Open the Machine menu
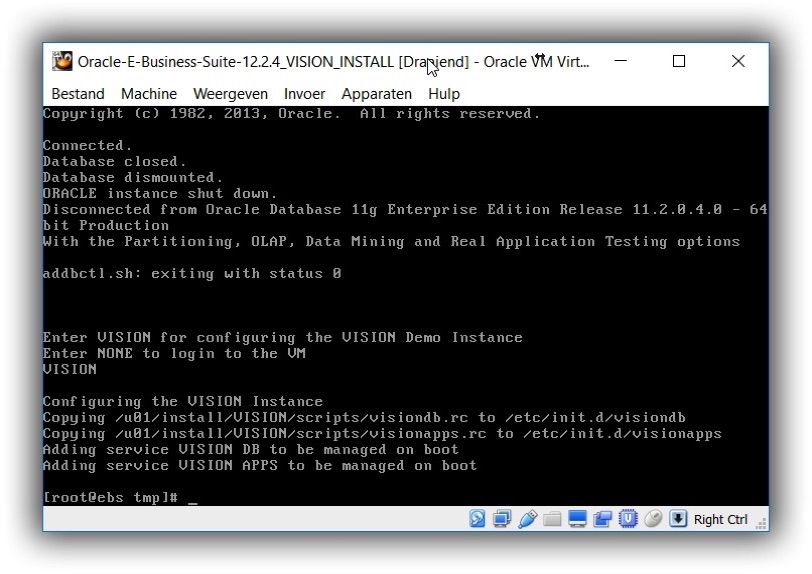812x574 pixels. 149,94
